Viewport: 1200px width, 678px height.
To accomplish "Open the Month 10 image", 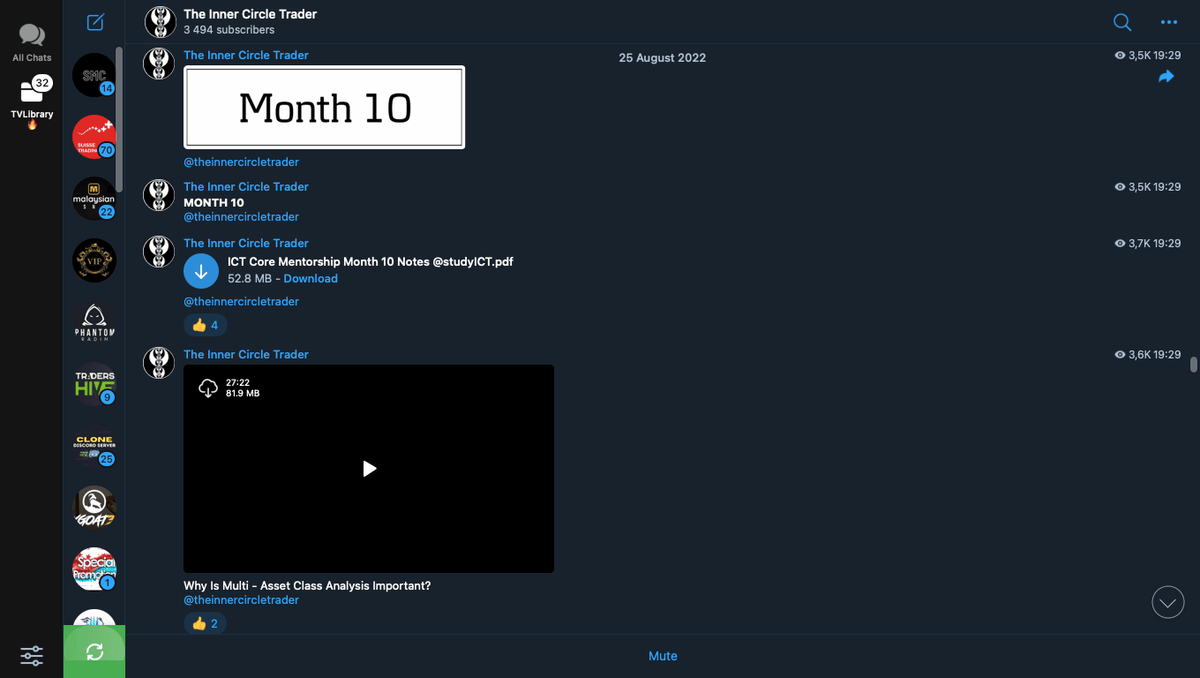I will click(x=324, y=107).
